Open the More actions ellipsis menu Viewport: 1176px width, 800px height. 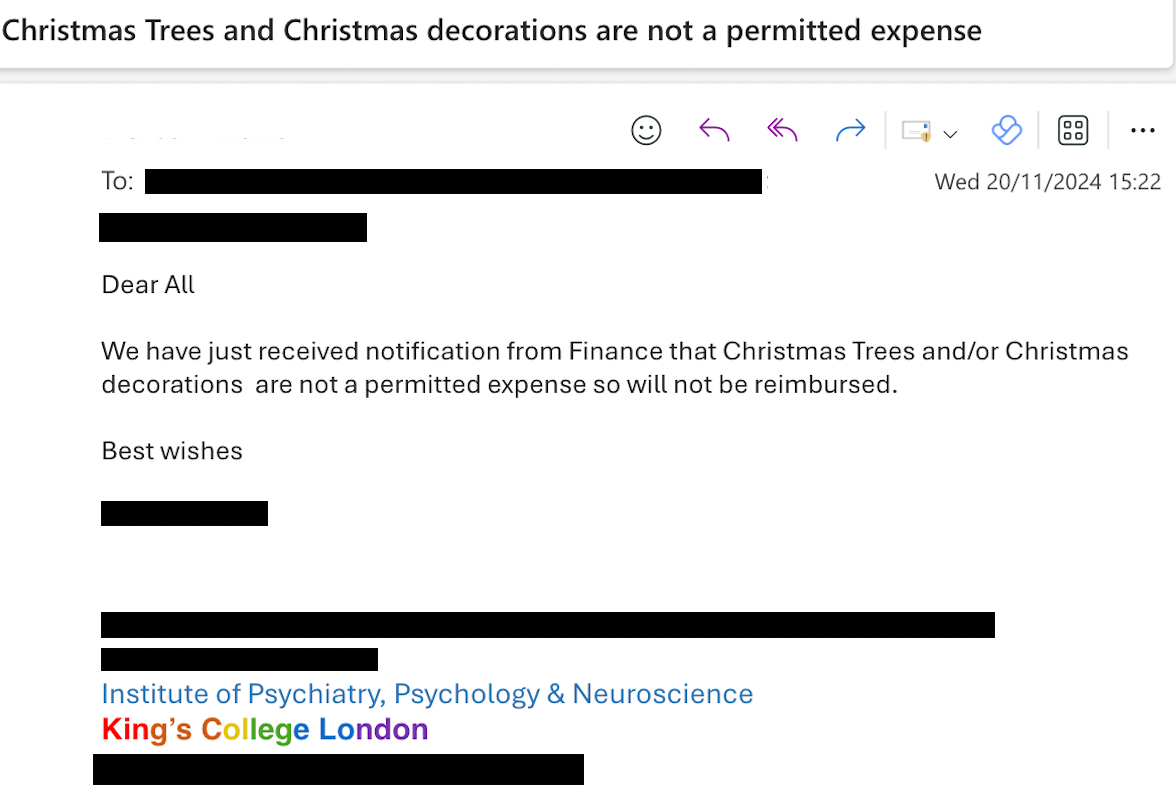tap(1142, 130)
